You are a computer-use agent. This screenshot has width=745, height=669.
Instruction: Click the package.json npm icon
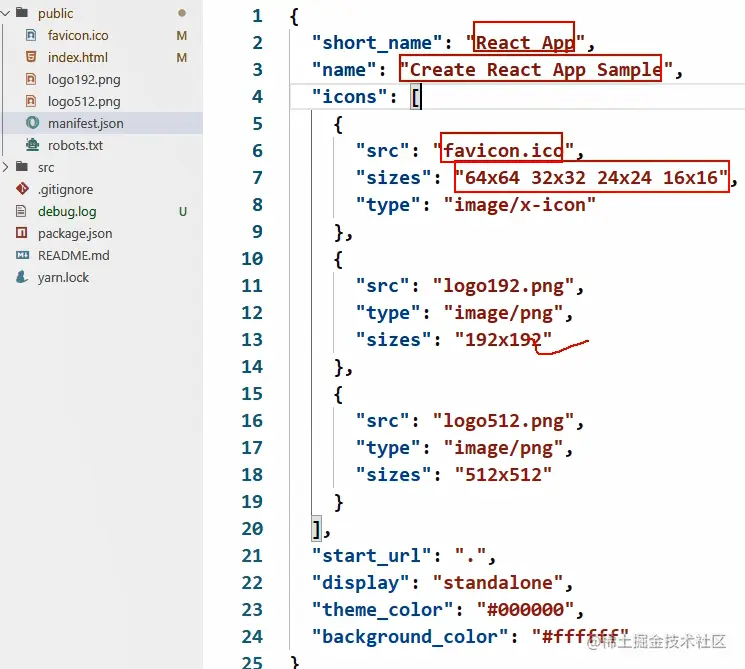pos(21,233)
